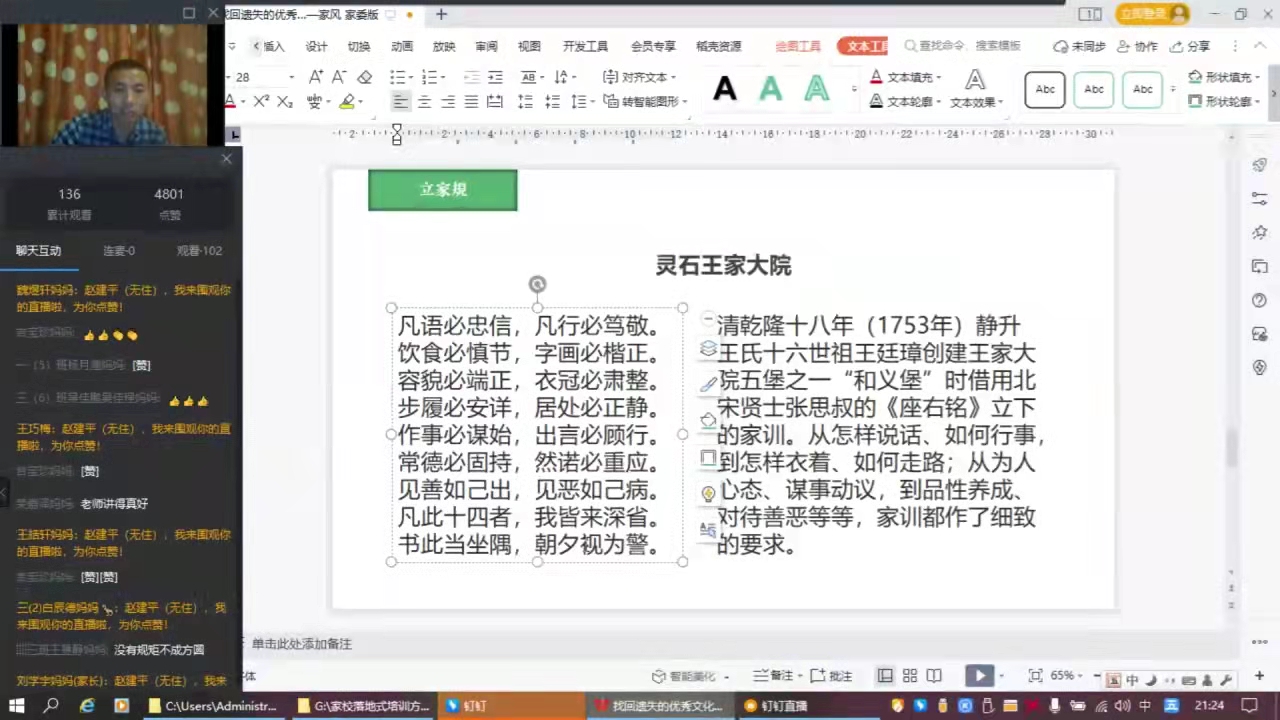
Task: Click the superscript X² formatting icon
Action: point(262,101)
